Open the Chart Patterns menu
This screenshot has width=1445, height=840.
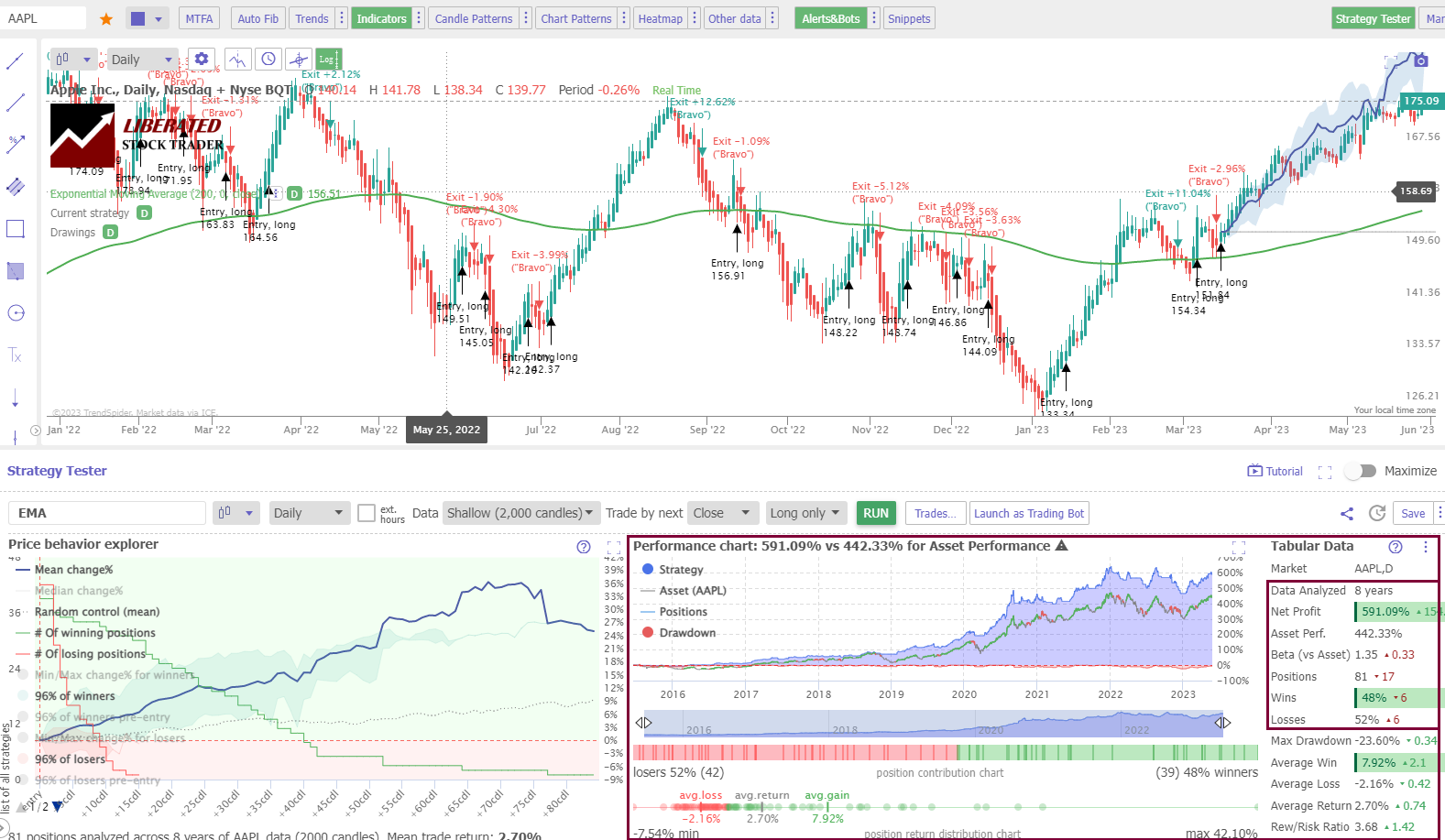click(576, 18)
